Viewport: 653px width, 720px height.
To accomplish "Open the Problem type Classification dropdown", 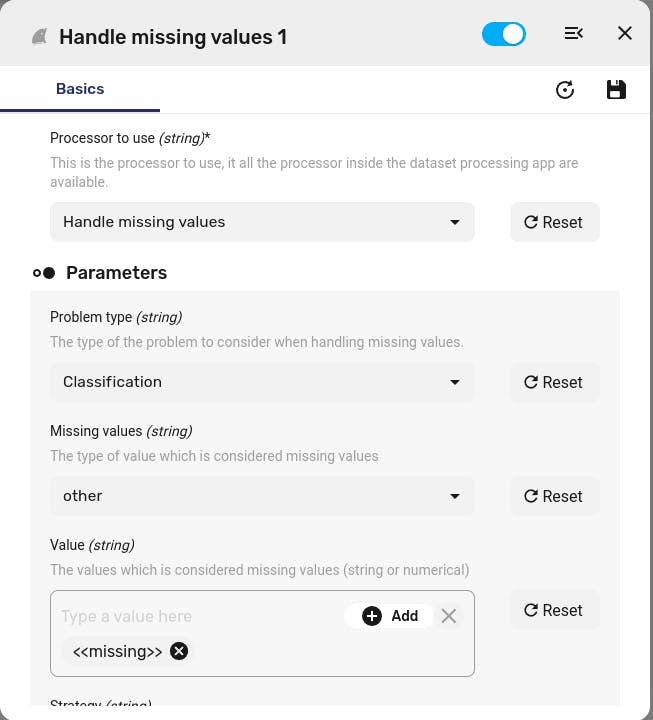I will coord(262,382).
